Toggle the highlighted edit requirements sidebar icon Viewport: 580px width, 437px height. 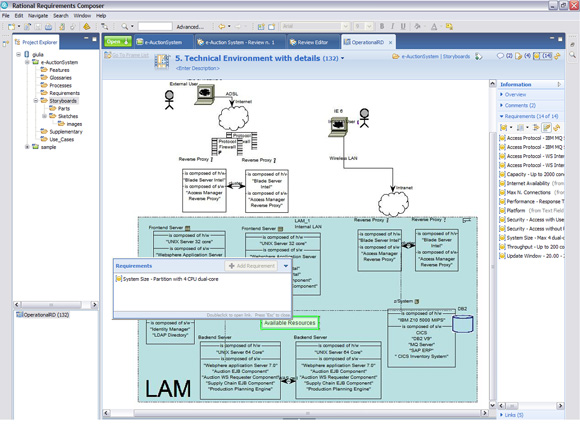tap(546, 128)
